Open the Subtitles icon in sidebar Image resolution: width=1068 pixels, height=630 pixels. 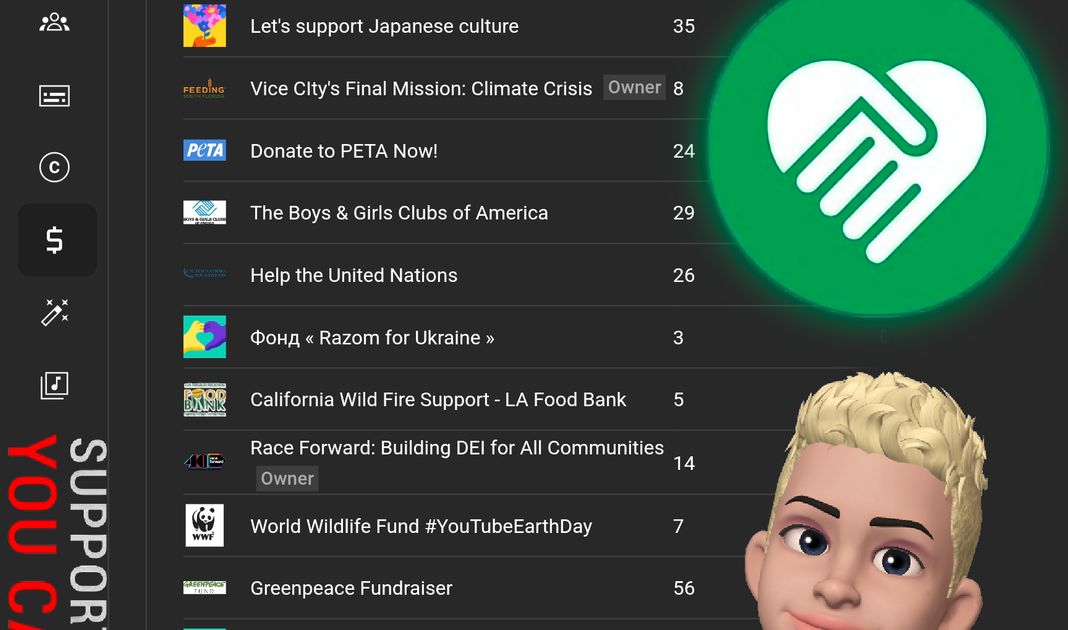tap(54, 96)
